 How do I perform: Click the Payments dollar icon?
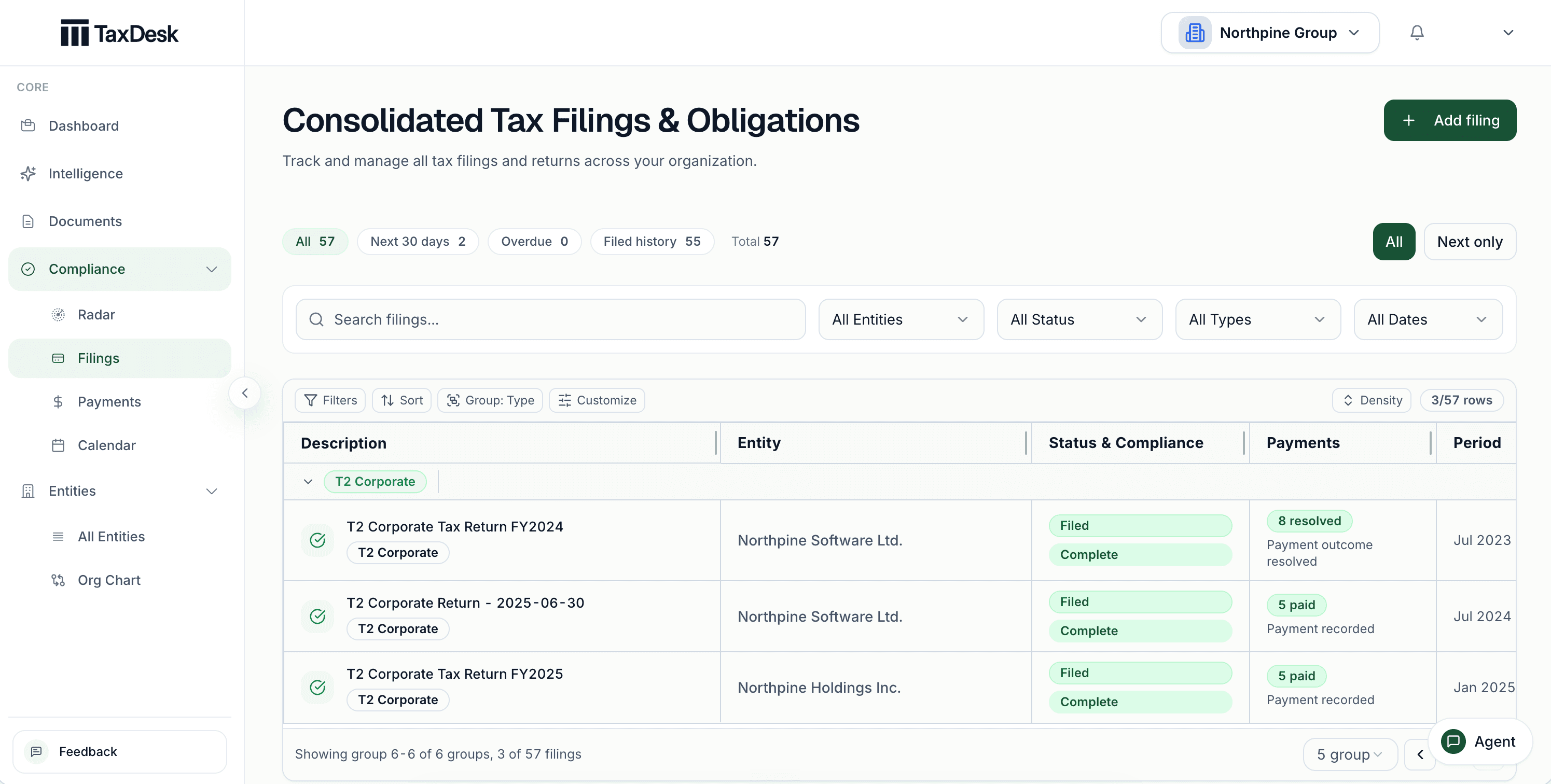point(58,401)
